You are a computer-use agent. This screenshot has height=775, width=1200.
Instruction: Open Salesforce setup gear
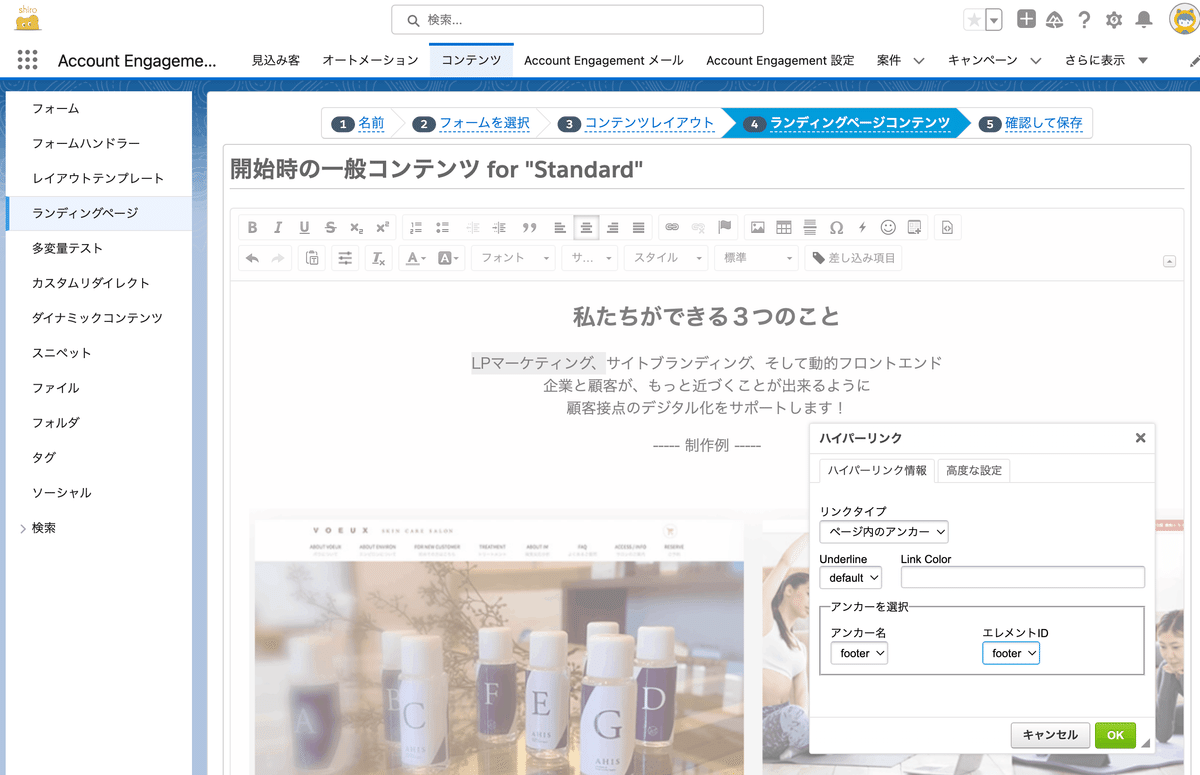tap(1114, 19)
